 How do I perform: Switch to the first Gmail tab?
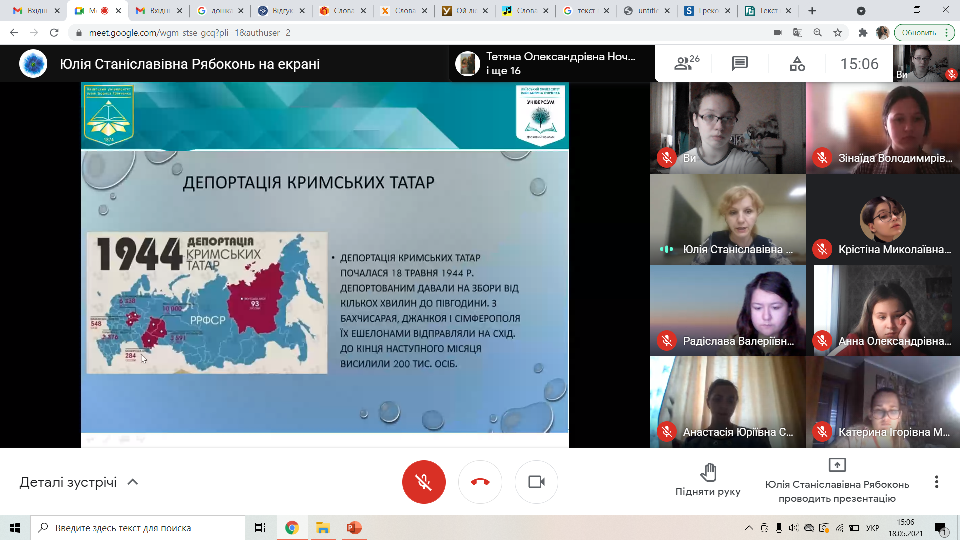coord(36,10)
